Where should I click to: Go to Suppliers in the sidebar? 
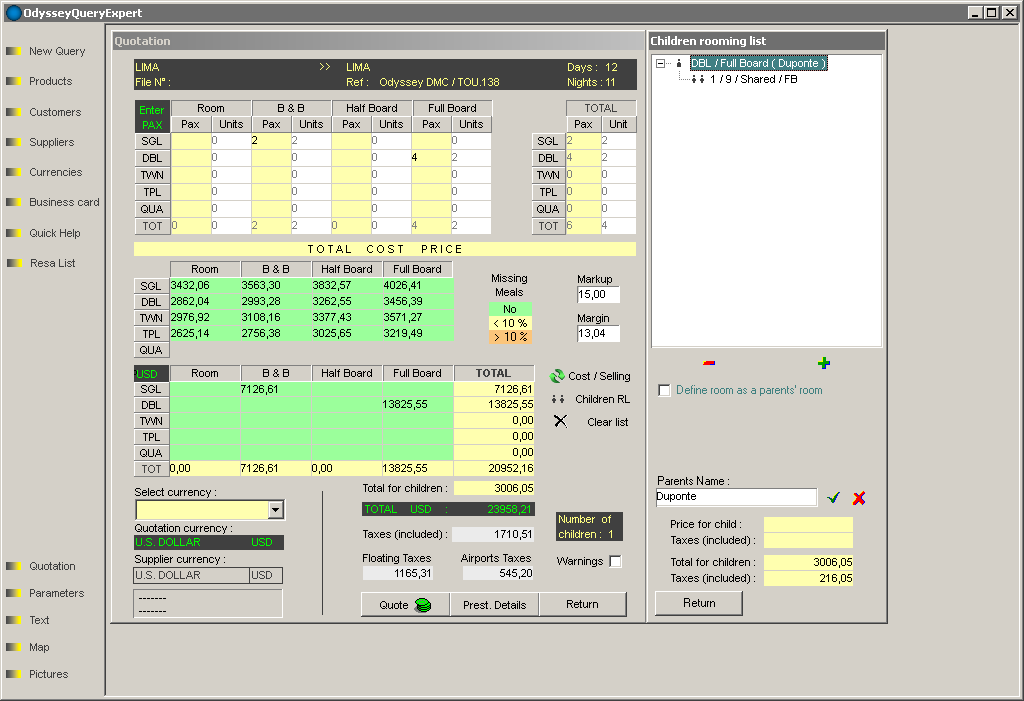tap(51, 142)
